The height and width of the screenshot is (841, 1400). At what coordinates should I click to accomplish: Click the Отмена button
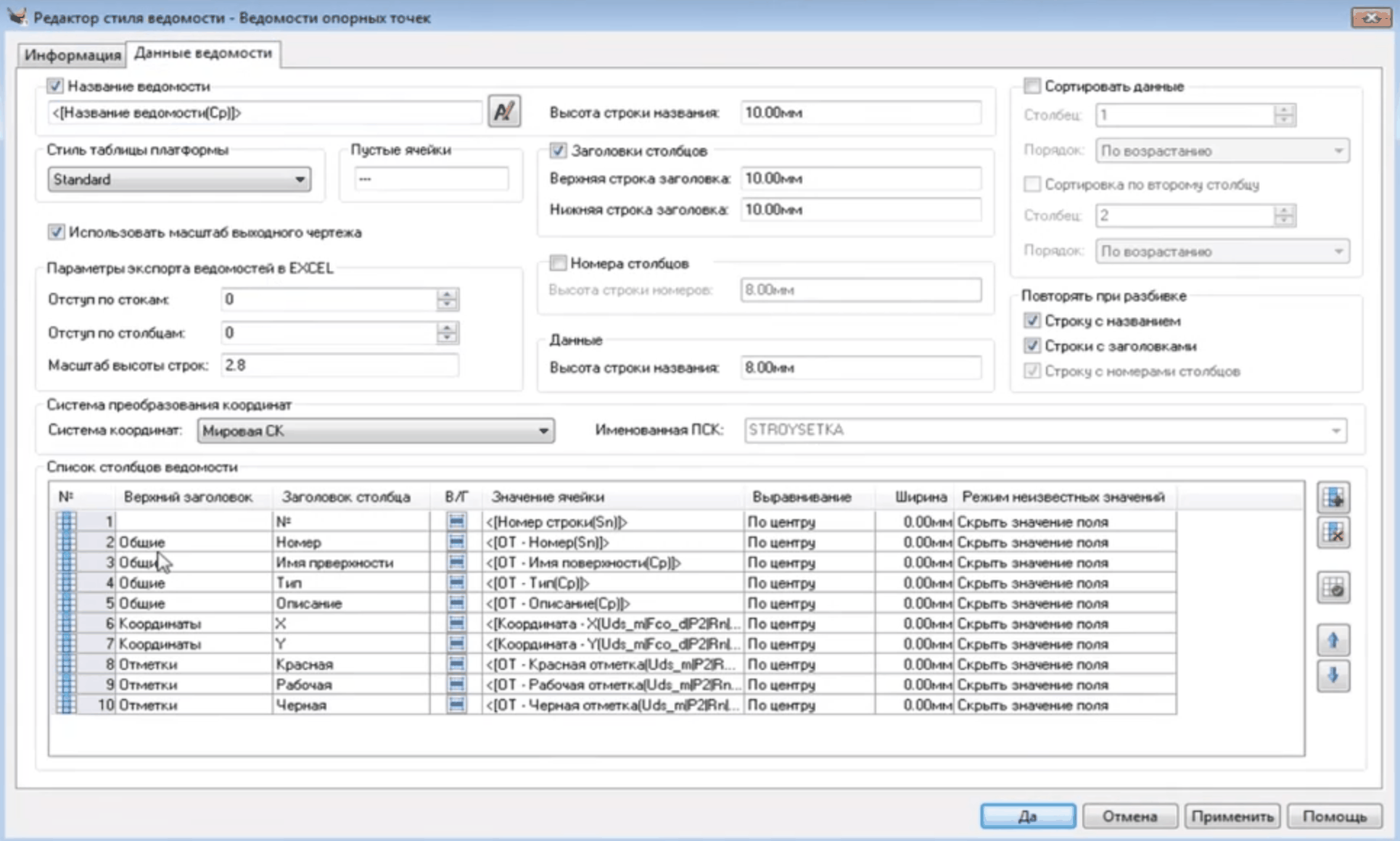click(1129, 816)
